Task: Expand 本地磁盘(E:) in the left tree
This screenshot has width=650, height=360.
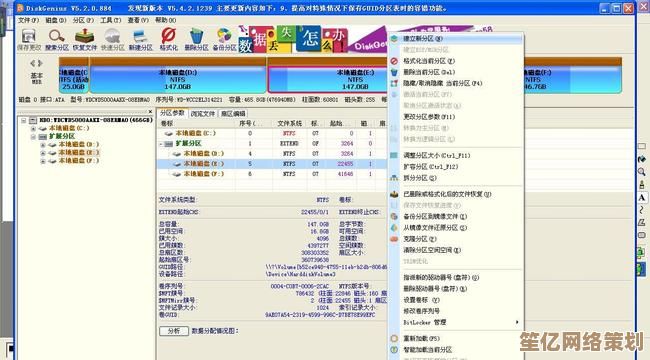Action: tap(43, 153)
